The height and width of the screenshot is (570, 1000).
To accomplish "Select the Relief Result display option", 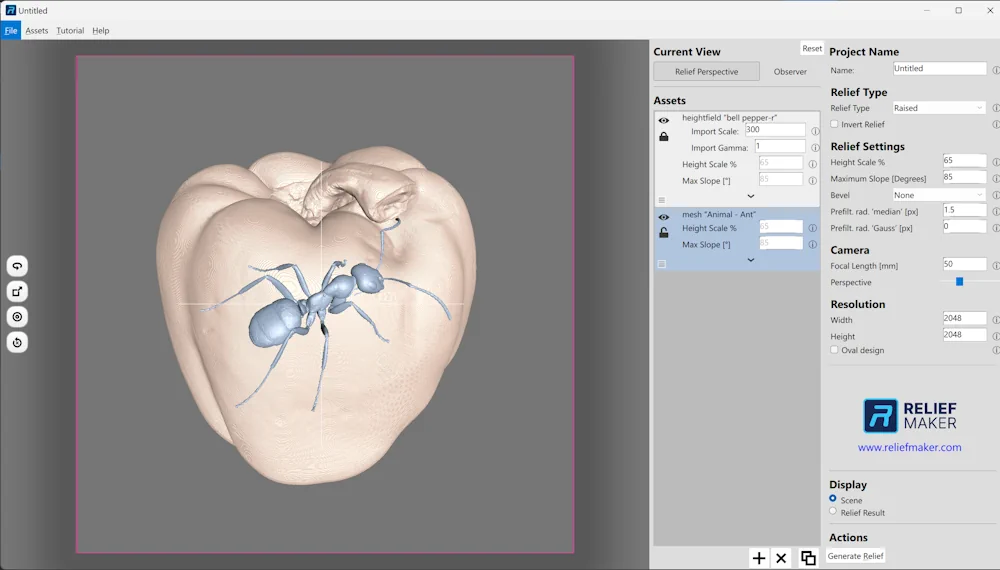I will 833,512.
